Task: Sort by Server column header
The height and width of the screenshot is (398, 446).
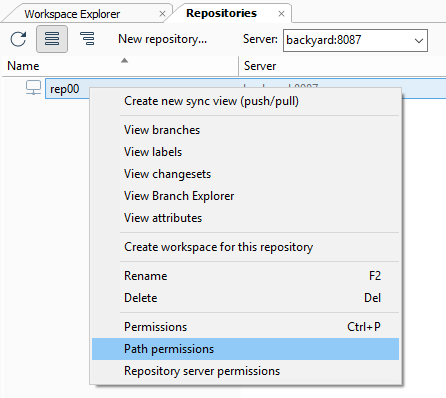Action: tap(260, 66)
